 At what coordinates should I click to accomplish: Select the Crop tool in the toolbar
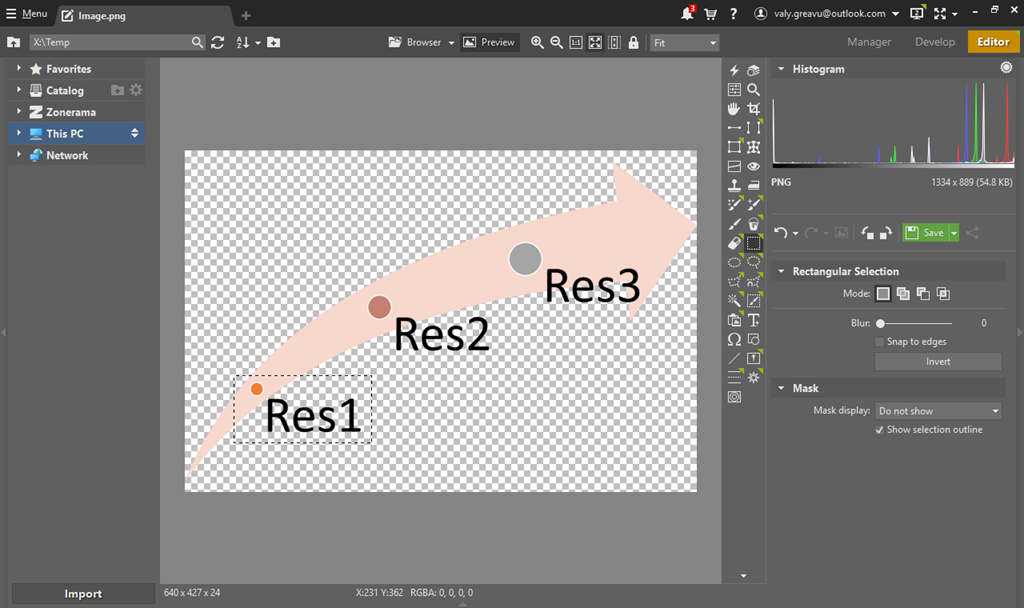754,108
